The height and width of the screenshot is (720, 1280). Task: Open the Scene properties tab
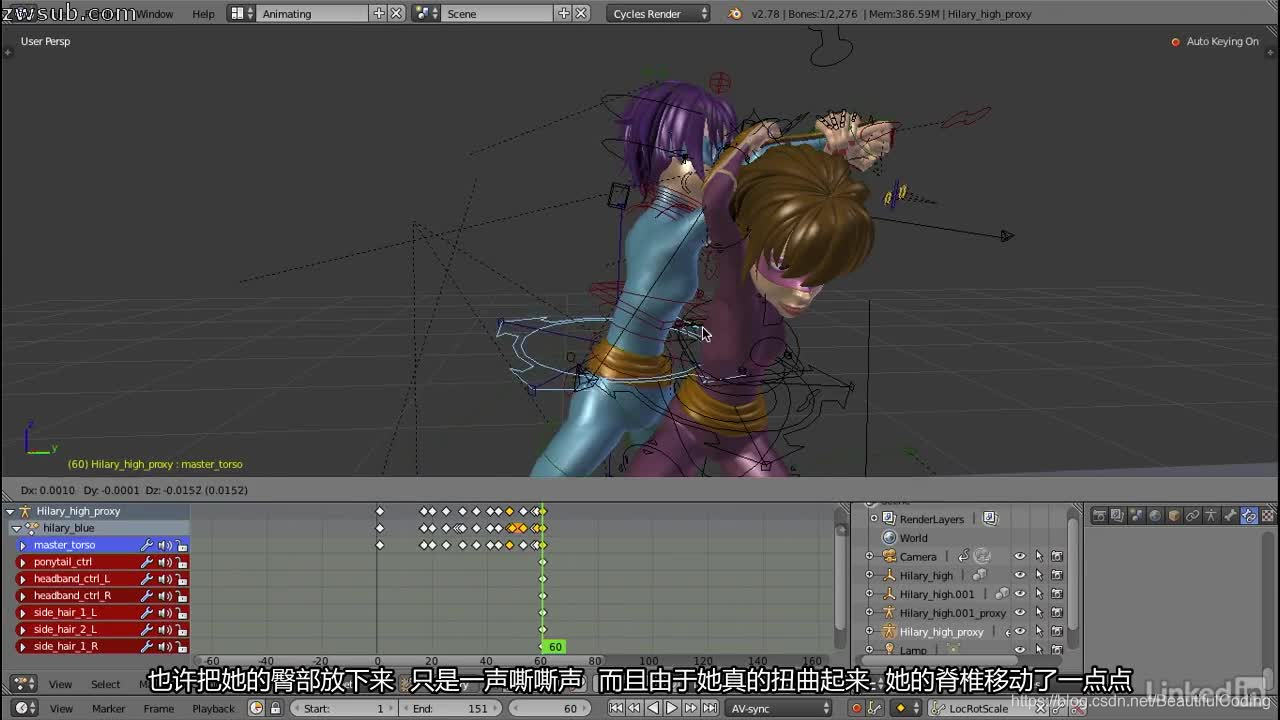click(x=1137, y=516)
